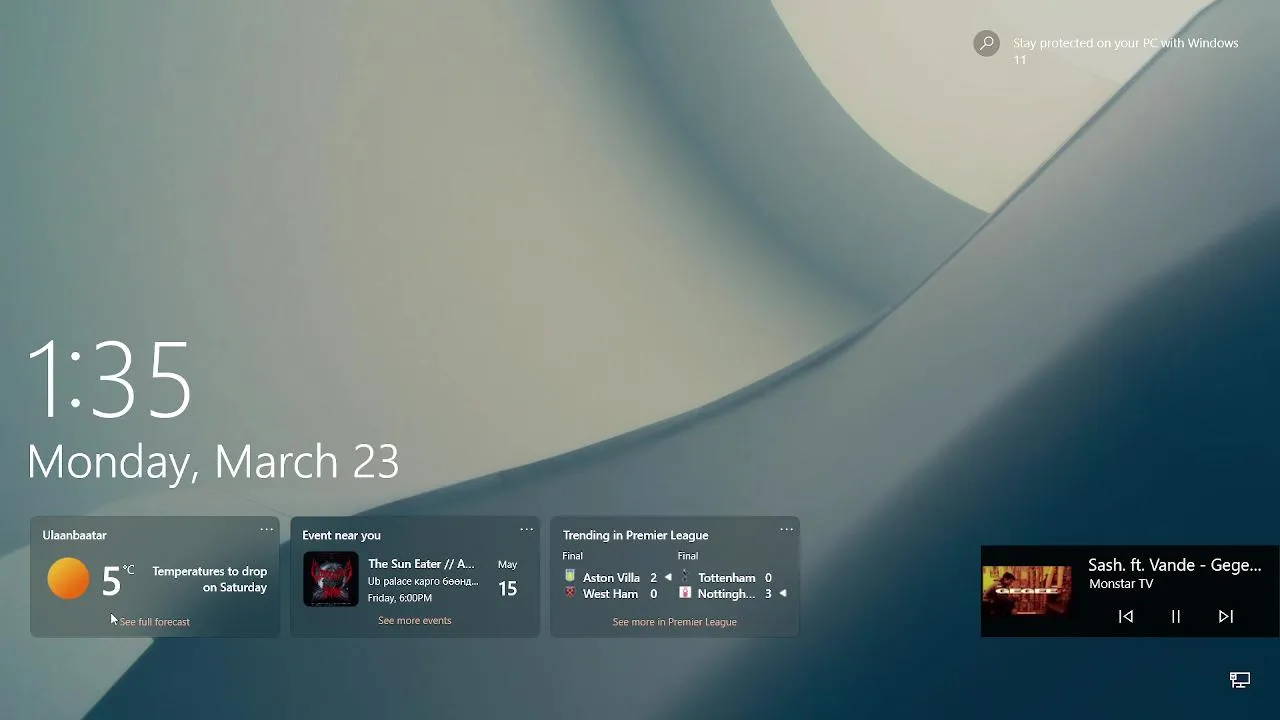Screen dimensions: 1280x720
Task: Click the Monday, March 23 date
Action: point(213,462)
